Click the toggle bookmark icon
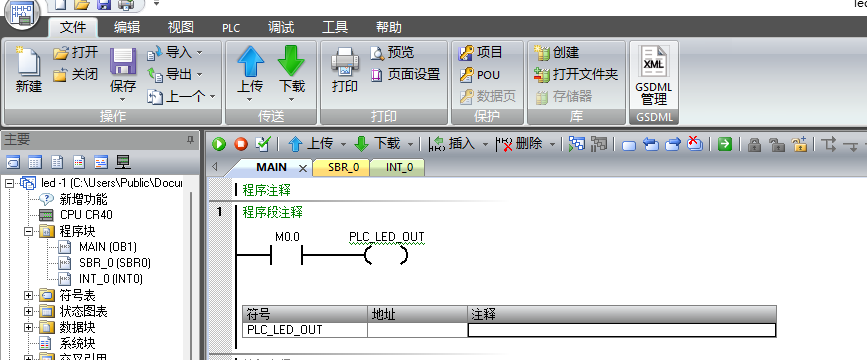This screenshot has height=360, width=867. coord(629,145)
